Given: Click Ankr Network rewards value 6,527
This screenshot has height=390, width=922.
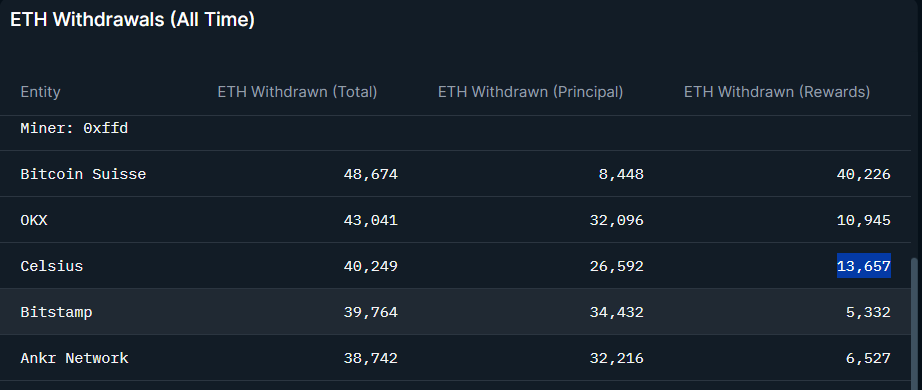Looking at the screenshot, I should [x=868, y=358].
